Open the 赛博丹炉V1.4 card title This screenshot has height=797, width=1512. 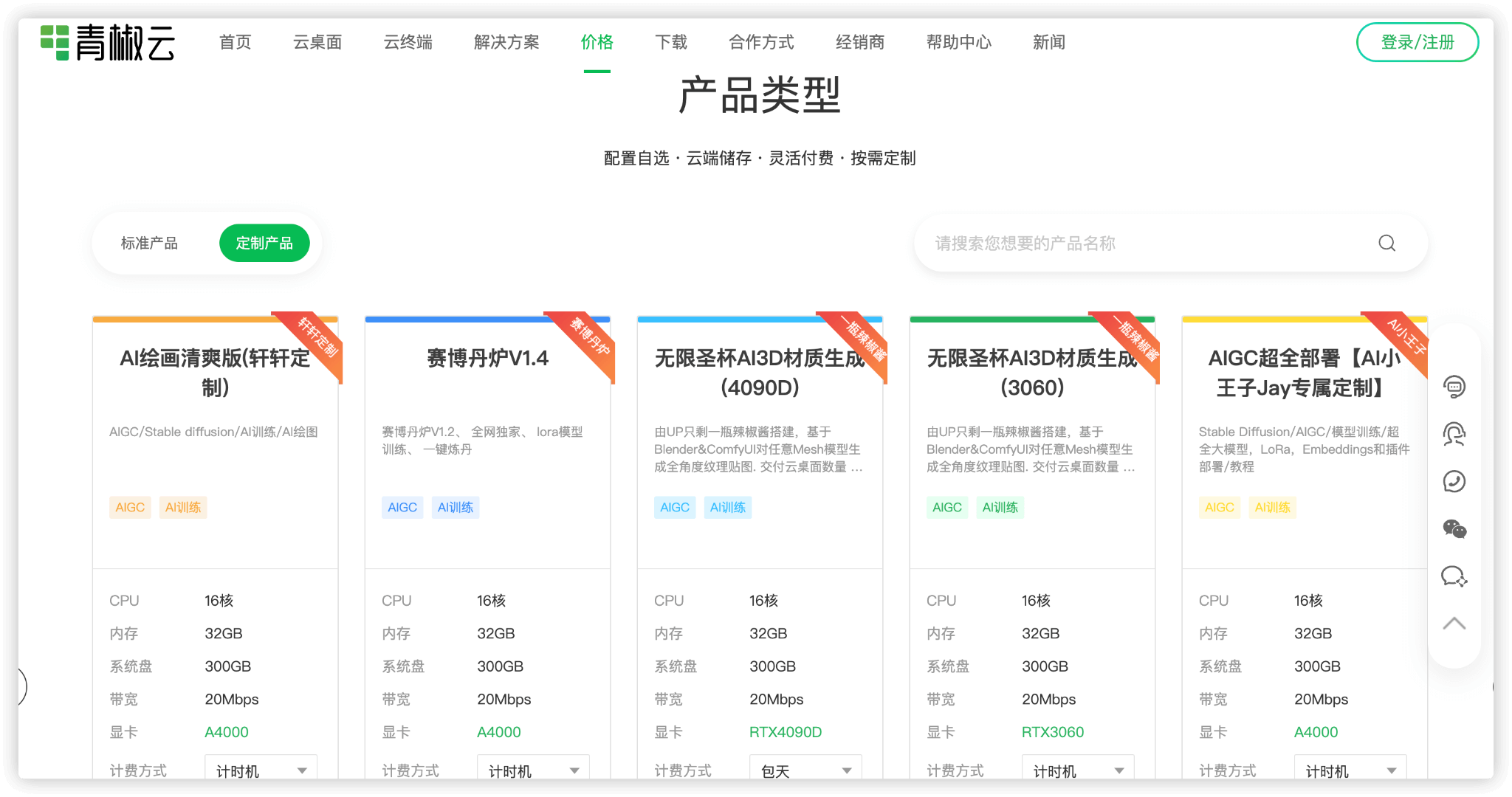coord(487,359)
